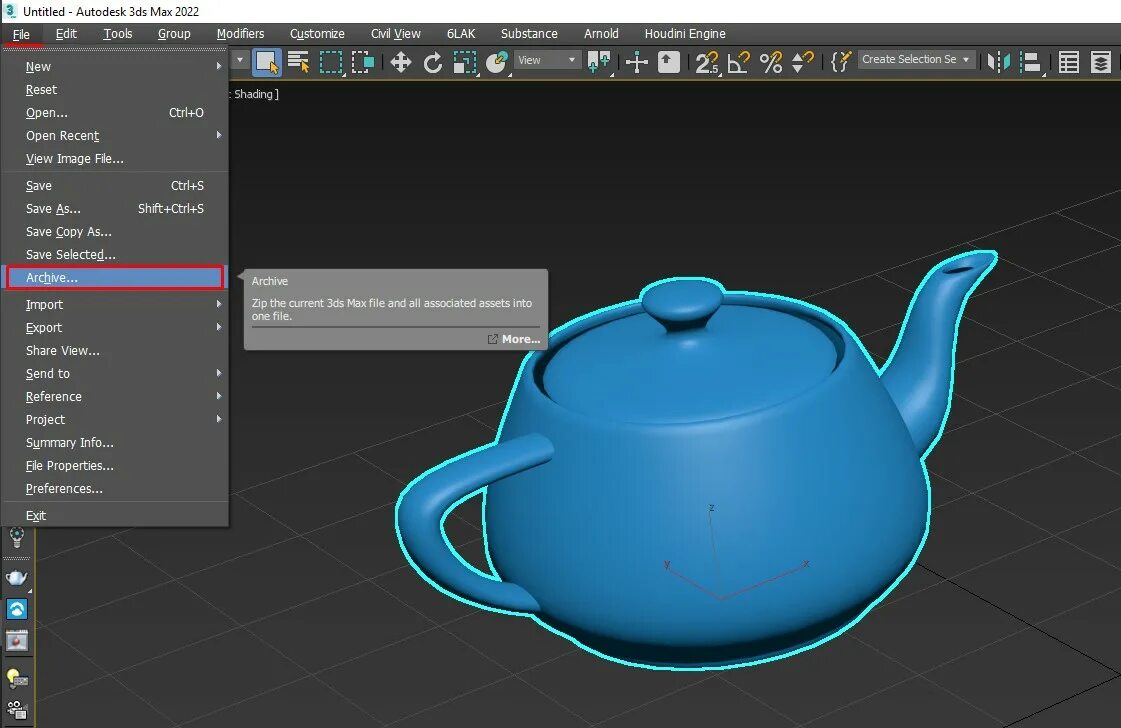This screenshot has height=728, width=1121.
Task: Activate the Select and Move tool
Action: point(400,62)
